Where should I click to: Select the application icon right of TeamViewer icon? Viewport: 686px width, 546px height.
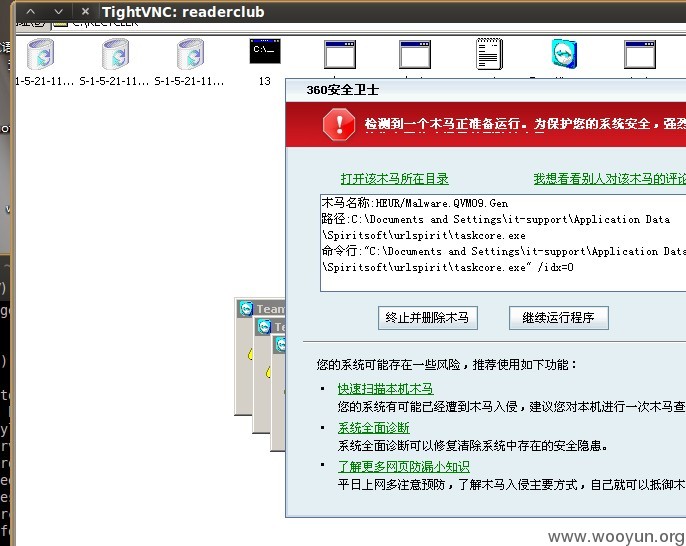coord(640,54)
